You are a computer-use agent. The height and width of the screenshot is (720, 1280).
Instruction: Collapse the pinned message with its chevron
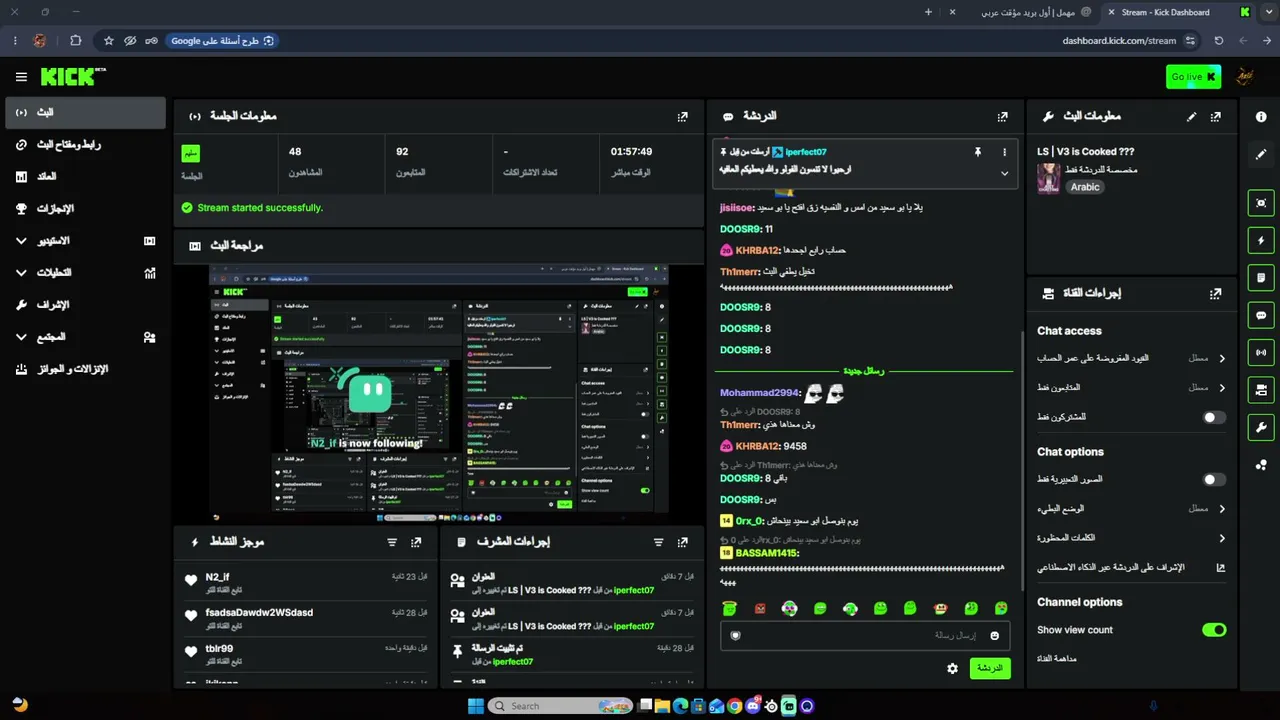click(x=1004, y=173)
